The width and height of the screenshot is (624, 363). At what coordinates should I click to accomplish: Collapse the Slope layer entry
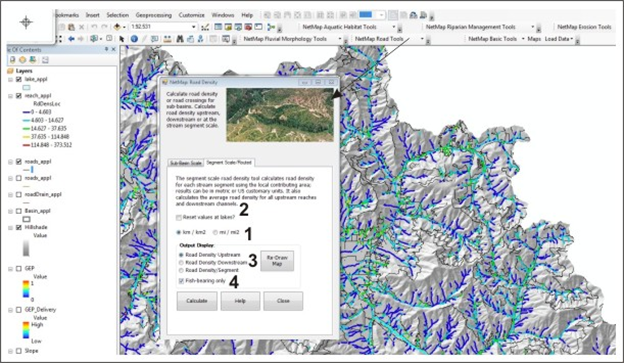11,351
